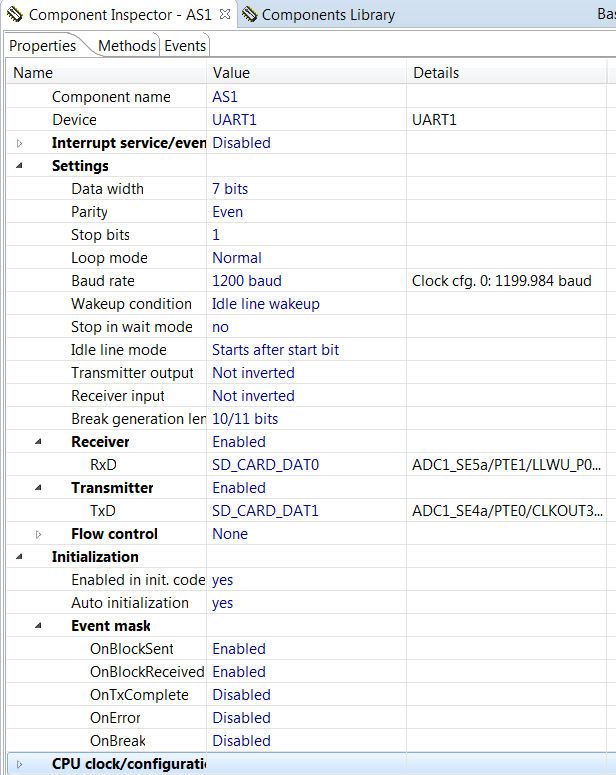Image resolution: width=616 pixels, height=775 pixels.
Task: Click the Component name field AS1
Action: [x=225, y=97]
